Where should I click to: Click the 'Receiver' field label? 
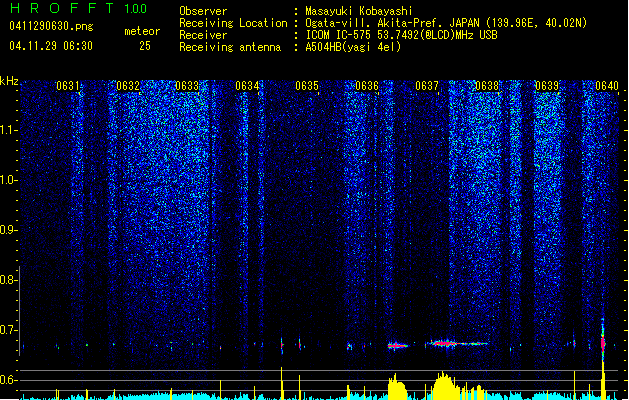203,35
